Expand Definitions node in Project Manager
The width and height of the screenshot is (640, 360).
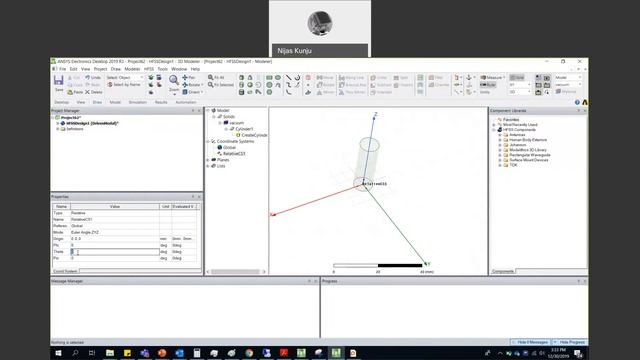click(x=58, y=129)
